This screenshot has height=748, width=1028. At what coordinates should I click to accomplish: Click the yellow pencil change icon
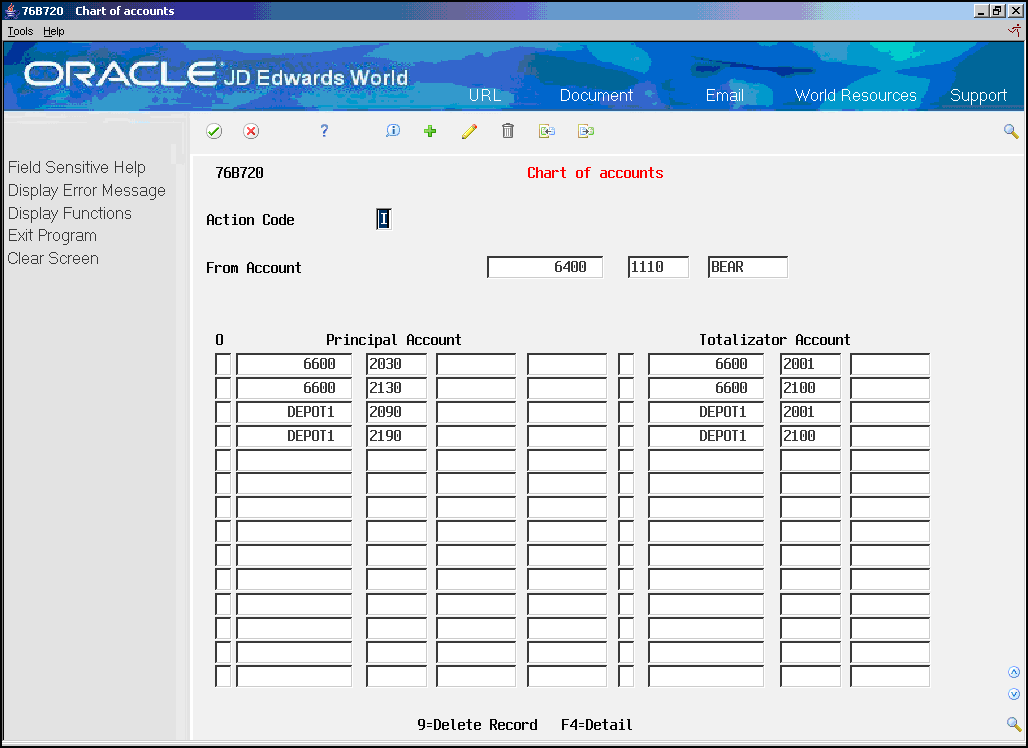pos(469,131)
